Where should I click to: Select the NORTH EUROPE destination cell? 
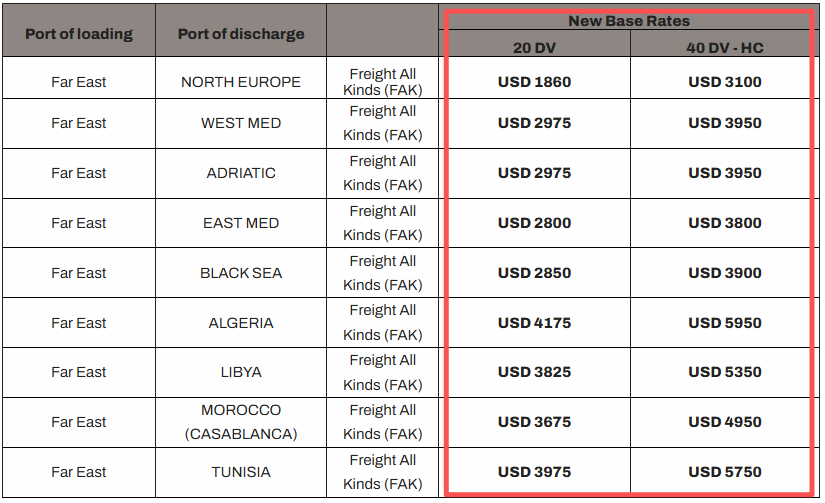pos(241,82)
